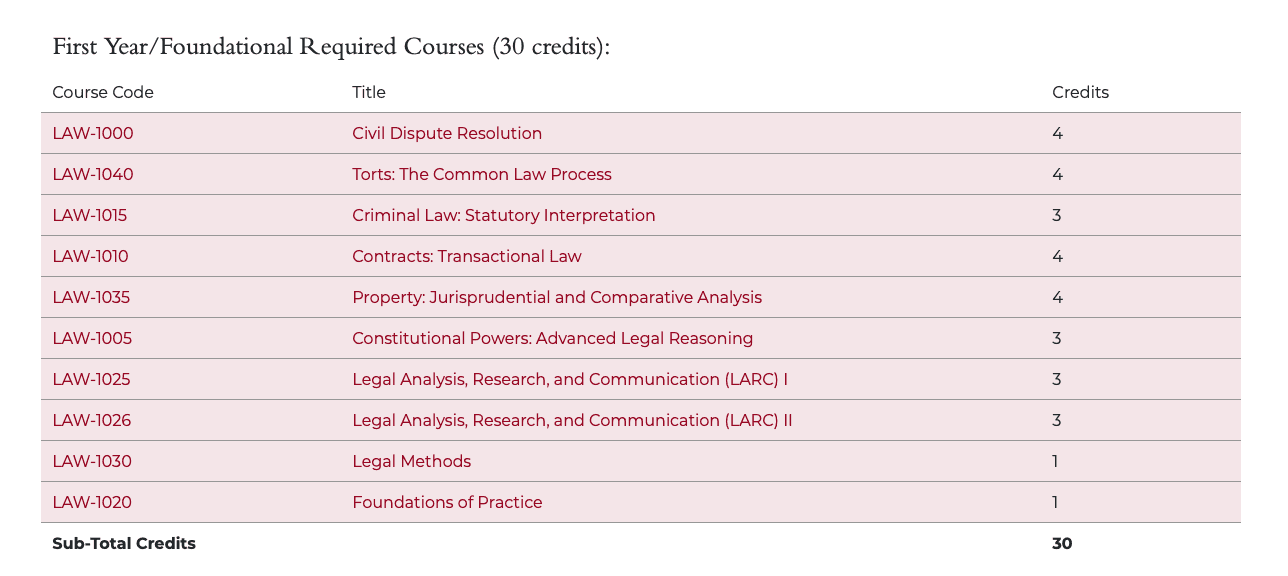Click the LAW-1025 course code
Viewport: 1288px width, 576px height.
point(91,380)
